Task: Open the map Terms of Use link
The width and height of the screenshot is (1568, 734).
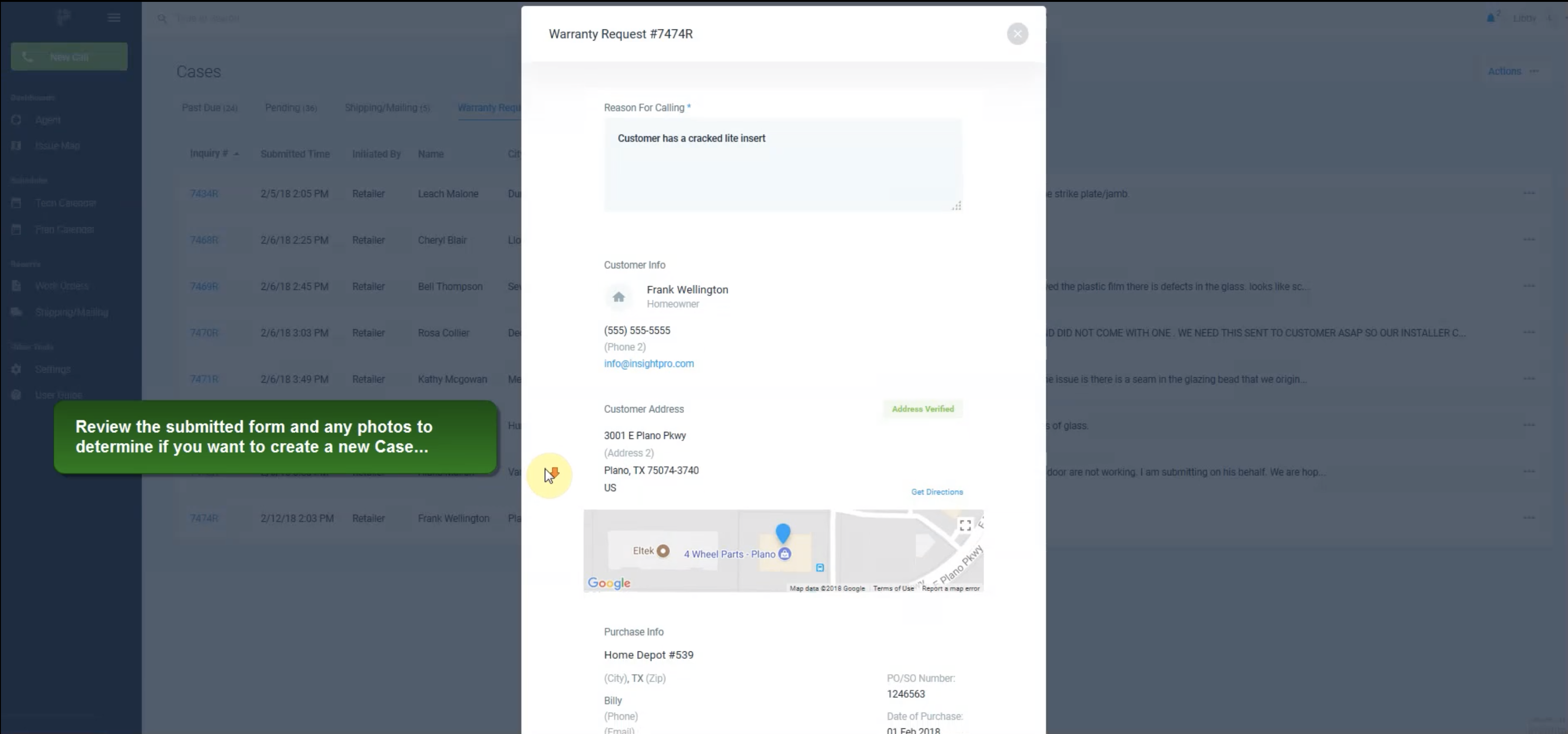Action: pos(893,588)
